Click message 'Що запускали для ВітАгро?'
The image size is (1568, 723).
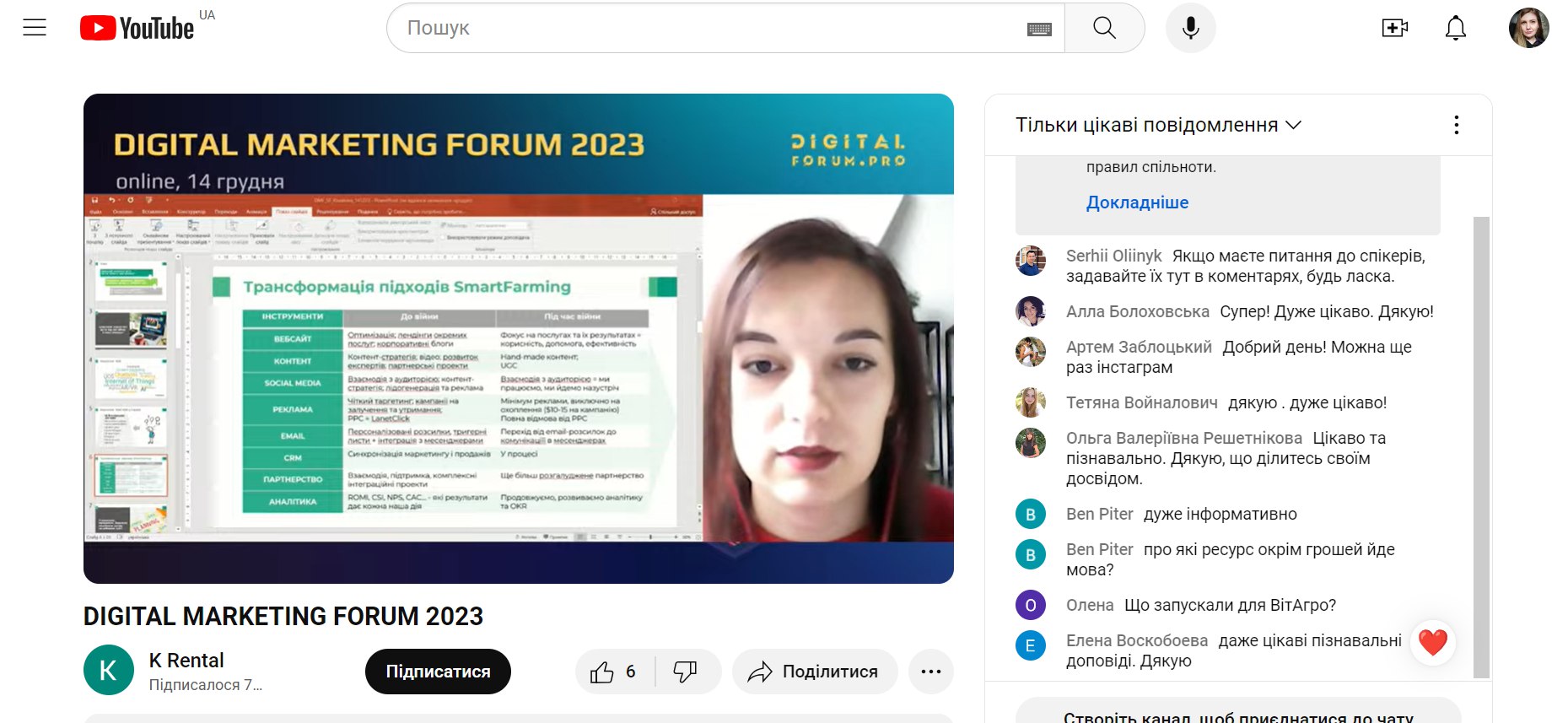click(1230, 605)
